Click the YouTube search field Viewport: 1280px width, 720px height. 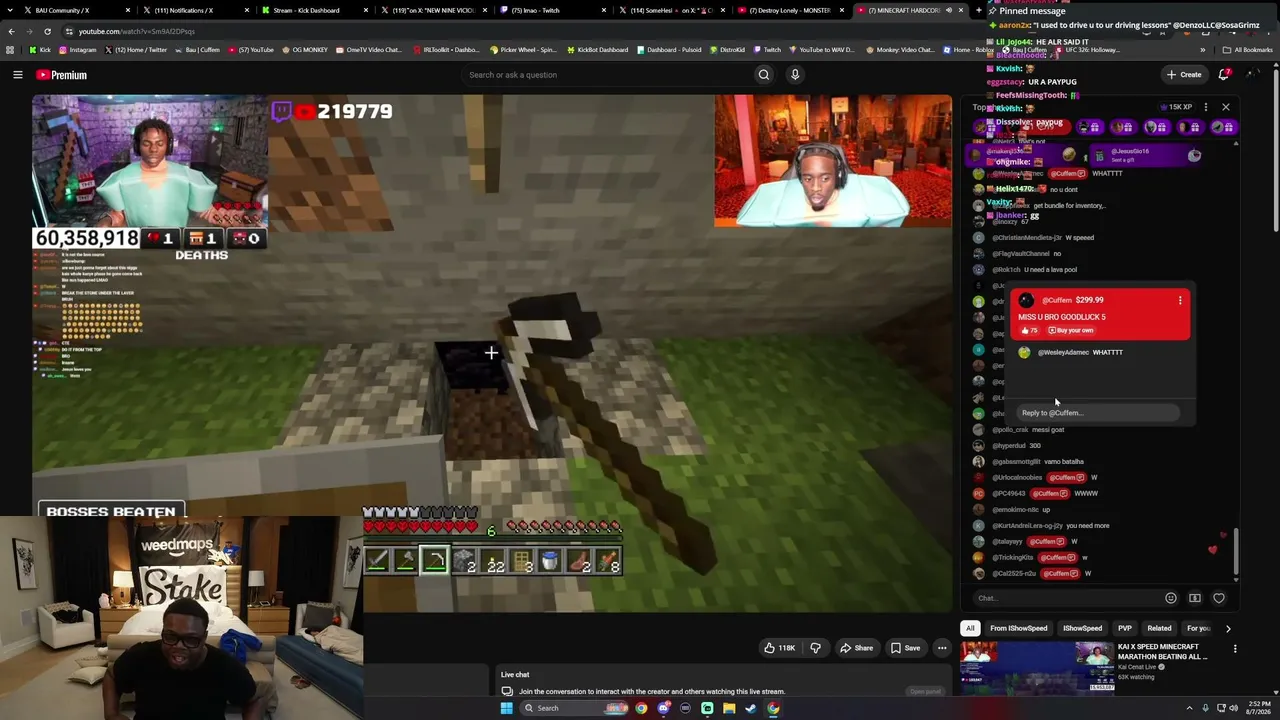click(x=607, y=75)
